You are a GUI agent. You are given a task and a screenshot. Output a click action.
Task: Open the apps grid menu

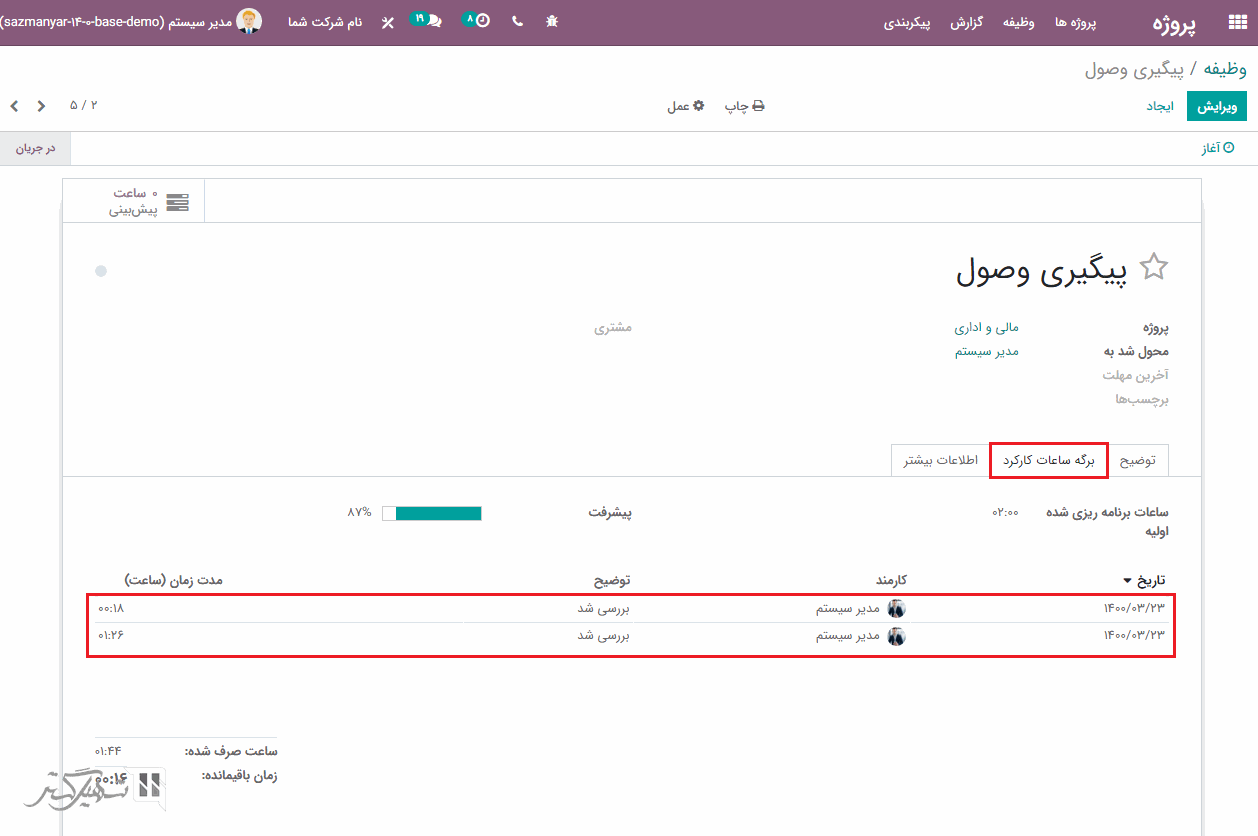point(1237,23)
